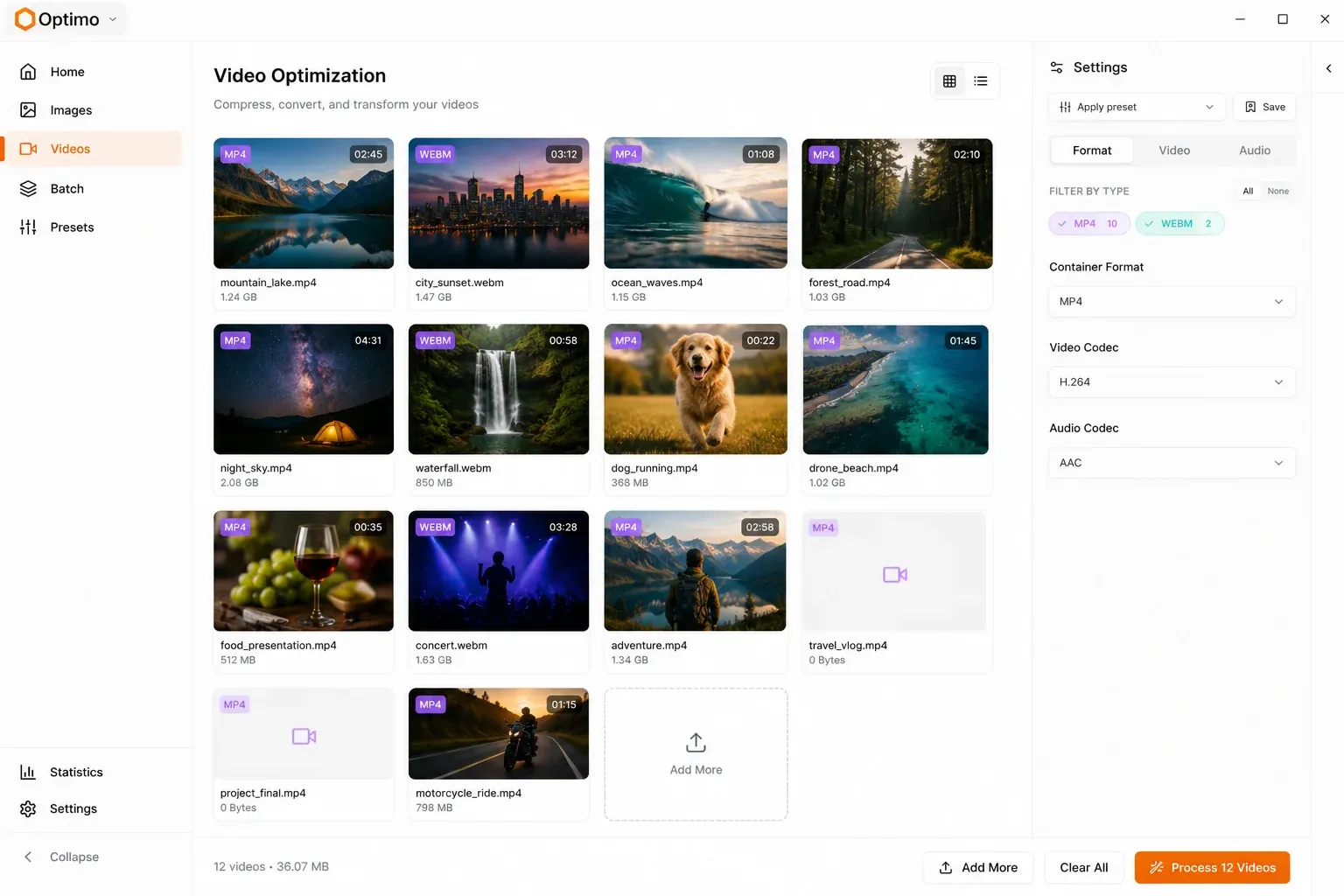Select None in type filter

pos(1278,191)
